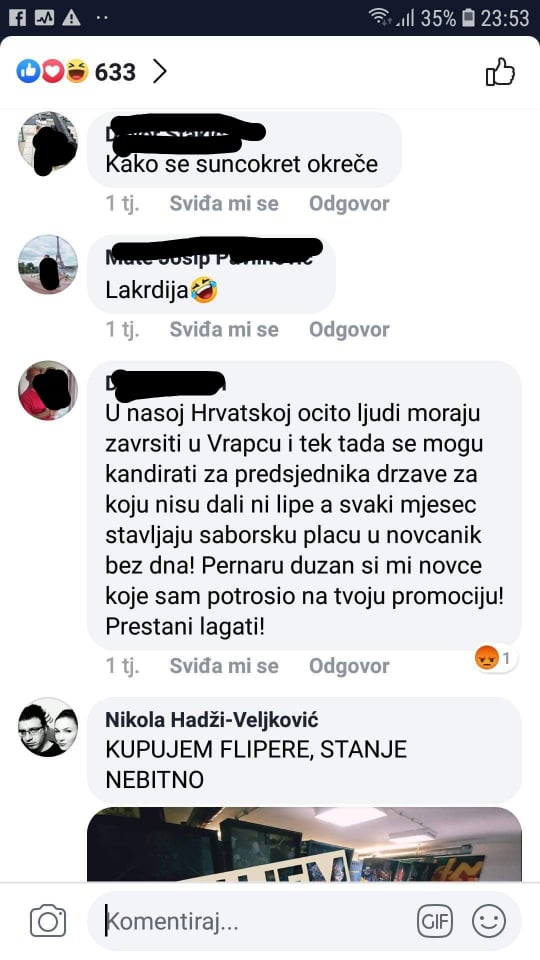Tap the warning triangle in status bar
The height and width of the screenshot is (960, 540).
pyautogui.click(x=71, y=18)
